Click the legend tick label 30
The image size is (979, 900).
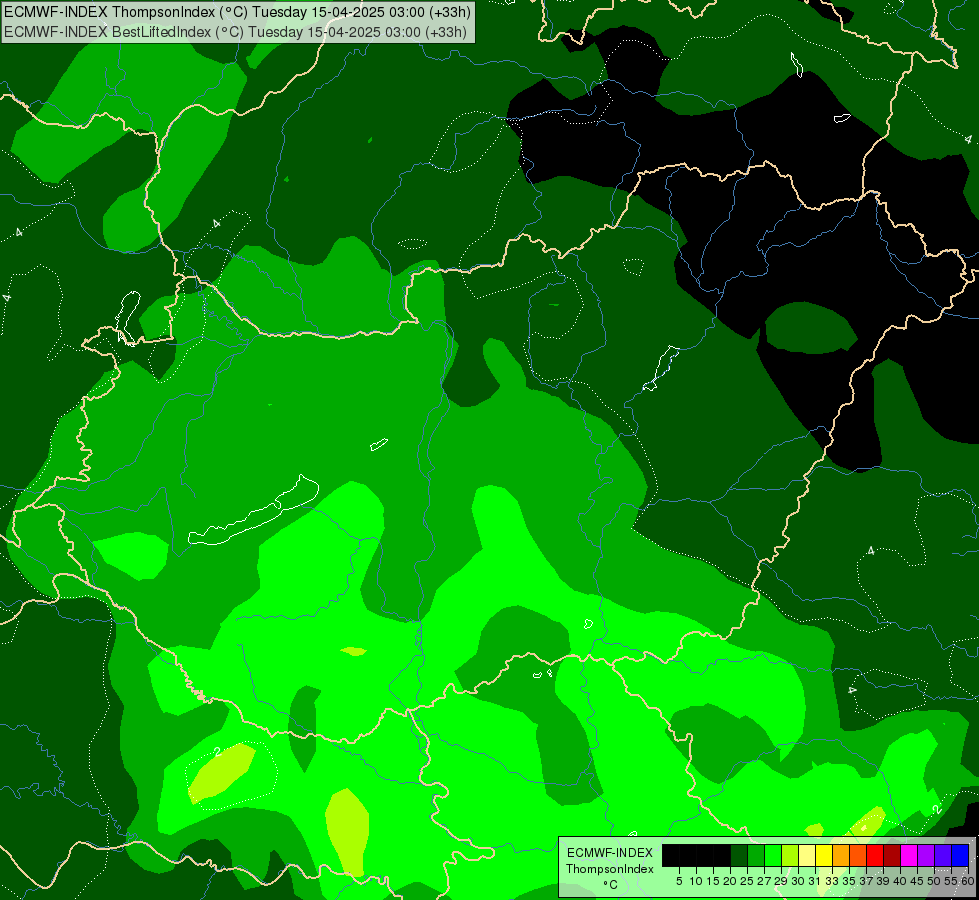coord(798,881)
